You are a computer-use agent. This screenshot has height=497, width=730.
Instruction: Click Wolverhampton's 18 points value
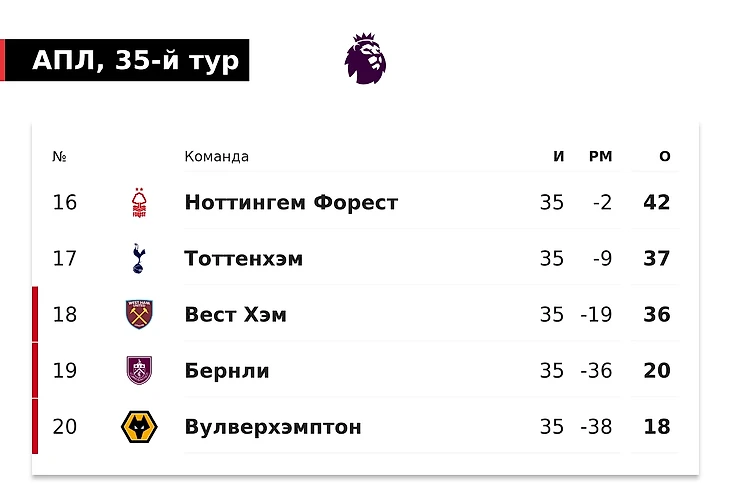coord(656,427)
